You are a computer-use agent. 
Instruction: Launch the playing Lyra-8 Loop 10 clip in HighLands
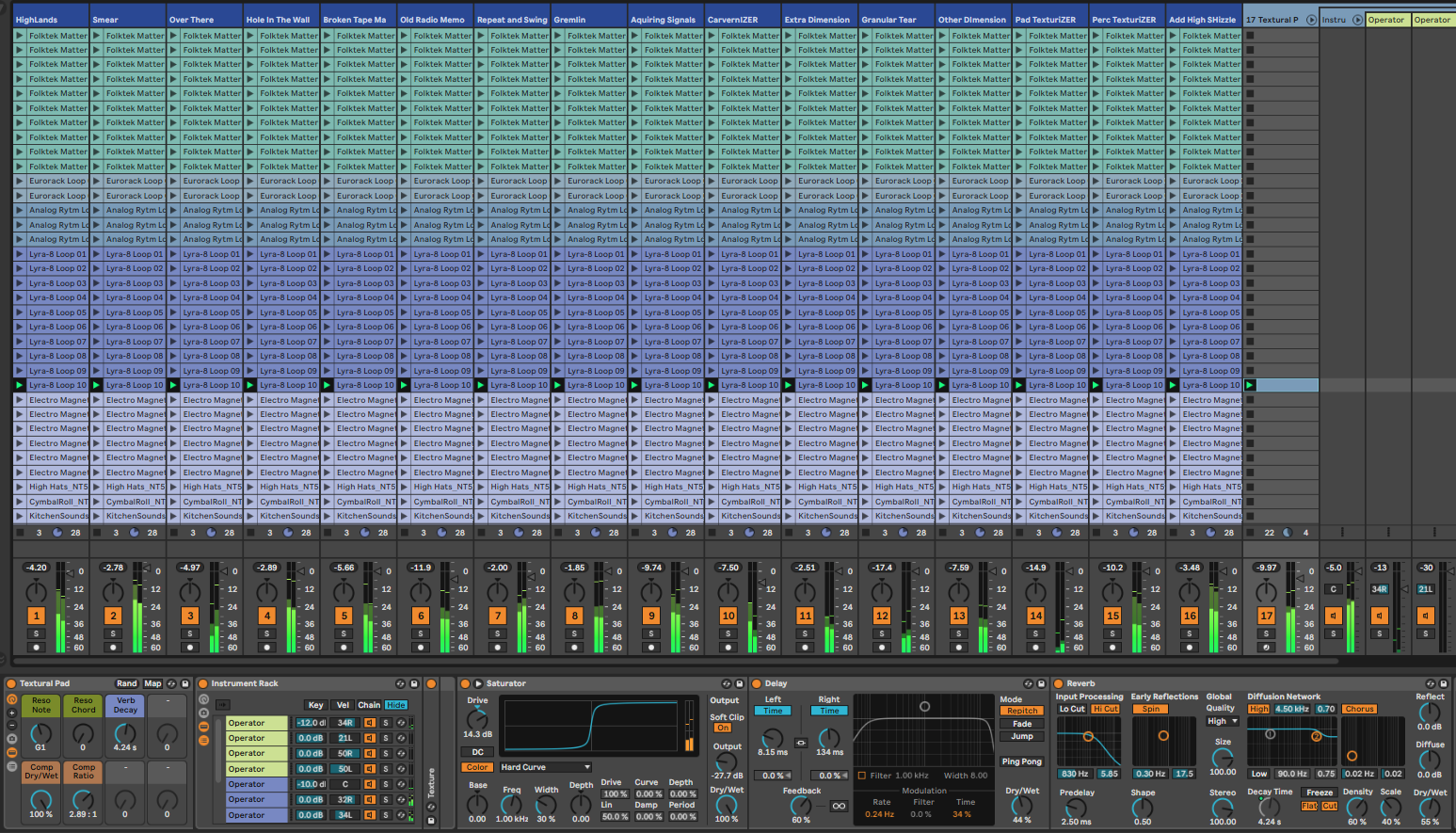pyautogui.click(x=18, y=384)
